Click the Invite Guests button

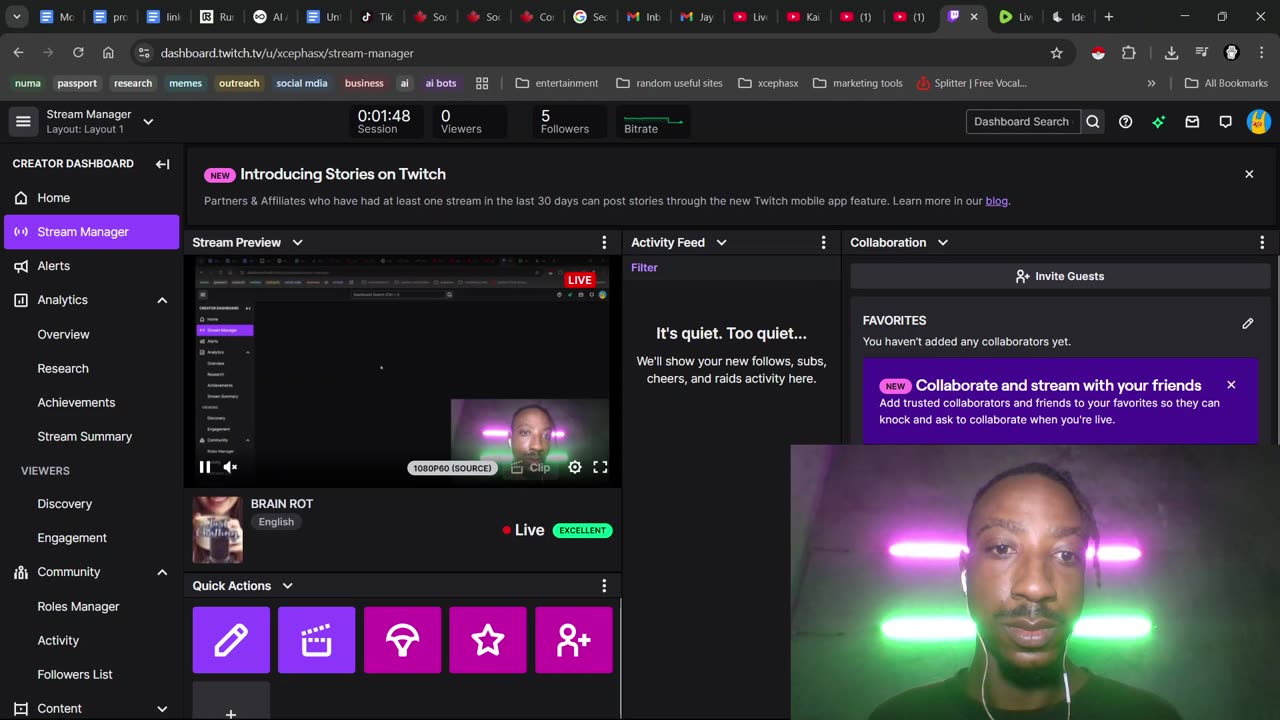[1060, 276]
